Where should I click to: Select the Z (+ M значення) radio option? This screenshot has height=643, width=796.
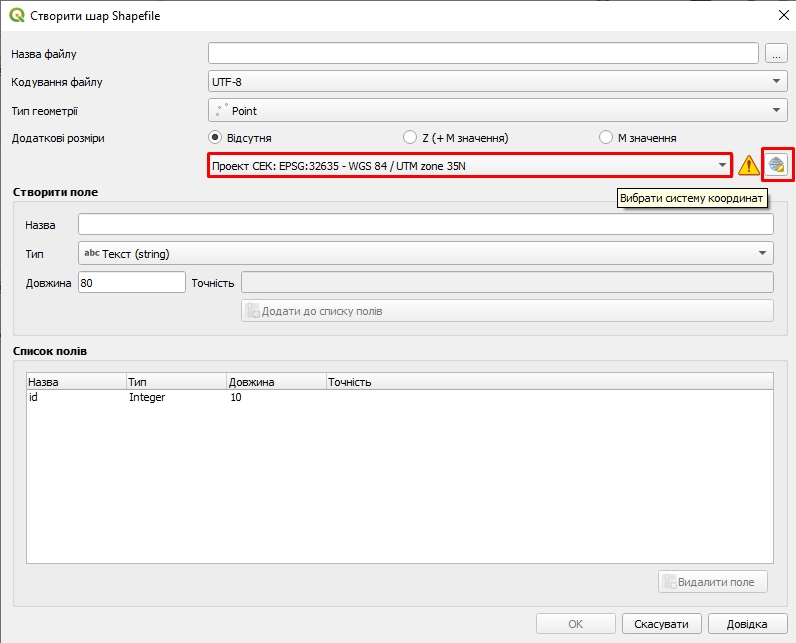point(410,138)
